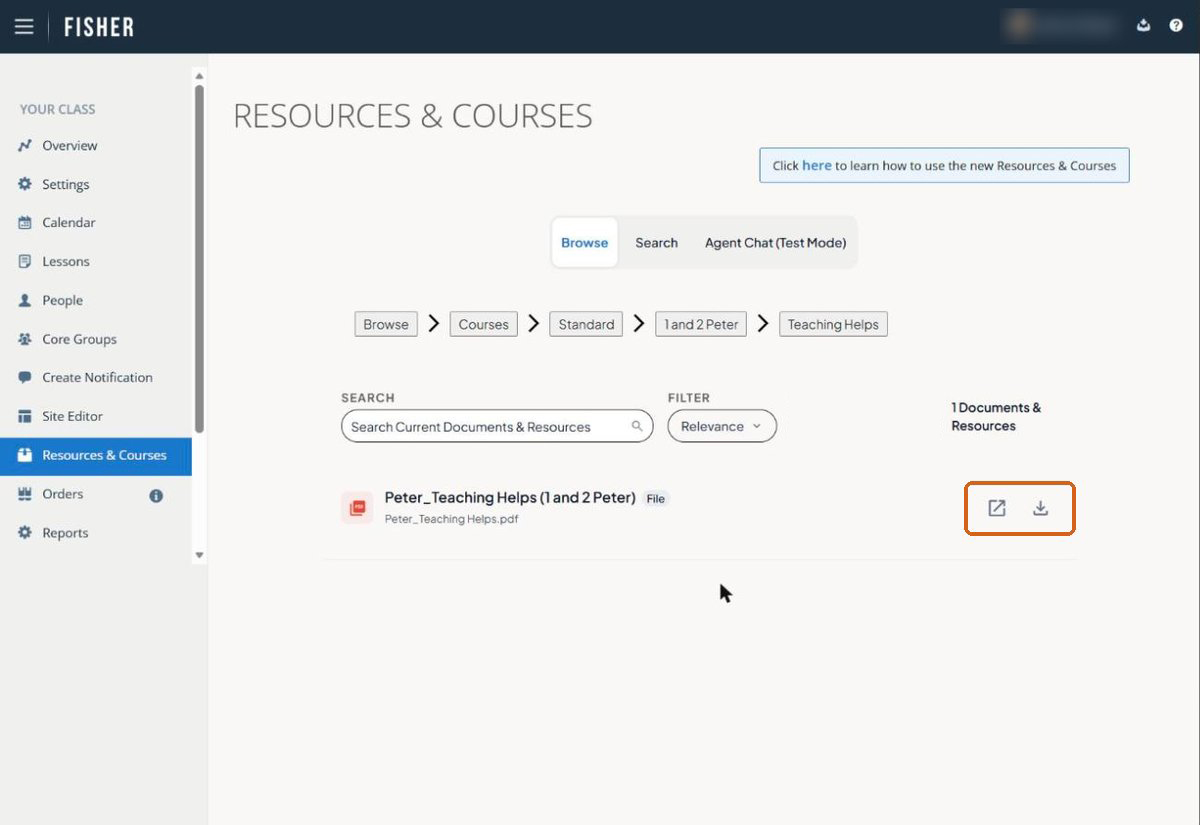The width and height of the screenshot is (1200, 825).
Task: Click the Teaching Helps breadcrumb
Action: [833, 324]
